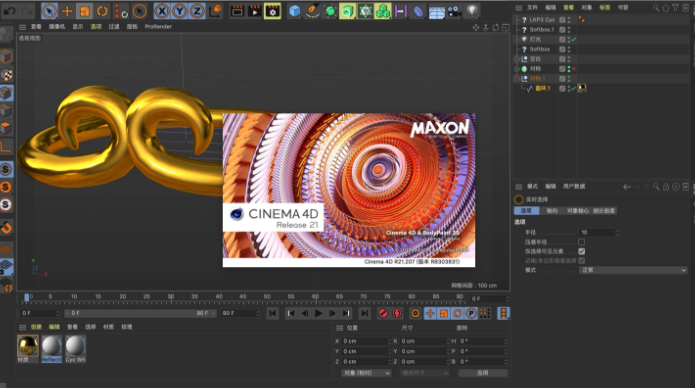Image resolution: width=695 pixels, height=388 pixels.
Task: Select the Live Selection tool in the toolbar
Action: (49, 11)
